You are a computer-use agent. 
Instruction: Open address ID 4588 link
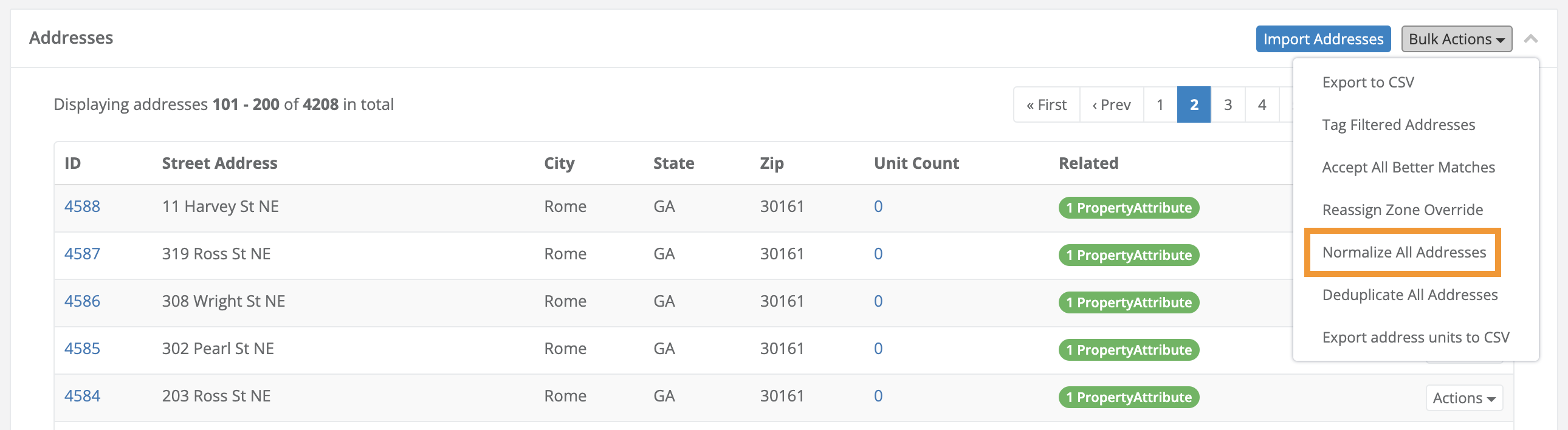(82, 206)
